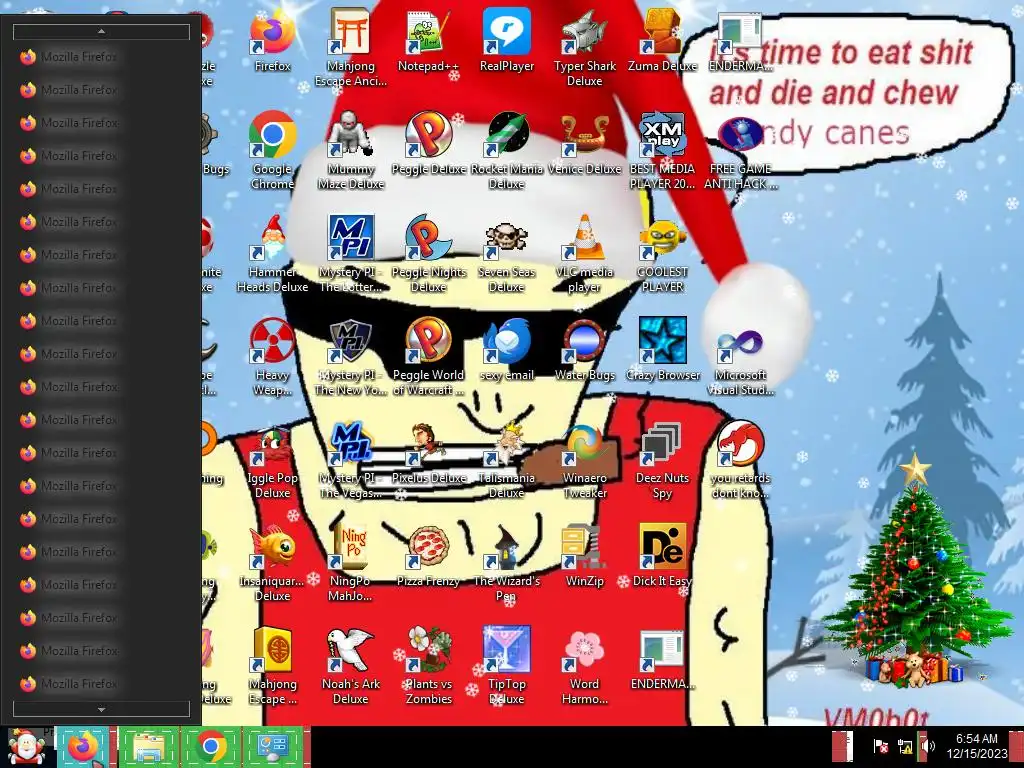This screenshot has width=1024, height=768.
Task: Open ENDERMAN shortcut in bottom row
Action: coord(662,660)
